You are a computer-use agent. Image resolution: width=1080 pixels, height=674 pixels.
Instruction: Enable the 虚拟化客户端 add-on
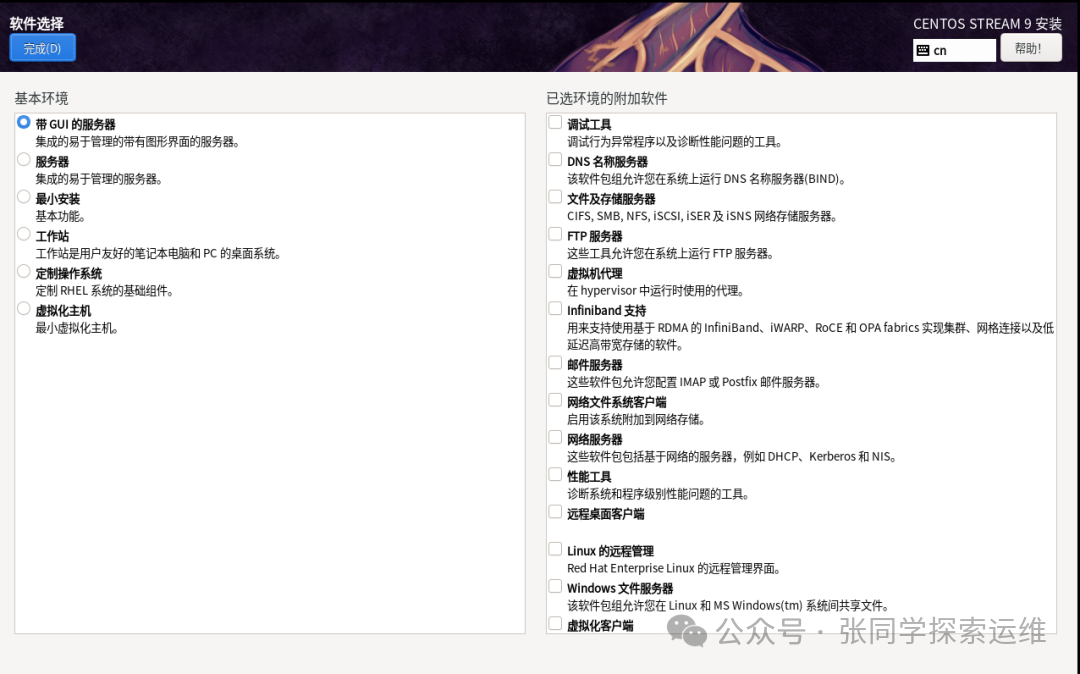pos(556,623)
